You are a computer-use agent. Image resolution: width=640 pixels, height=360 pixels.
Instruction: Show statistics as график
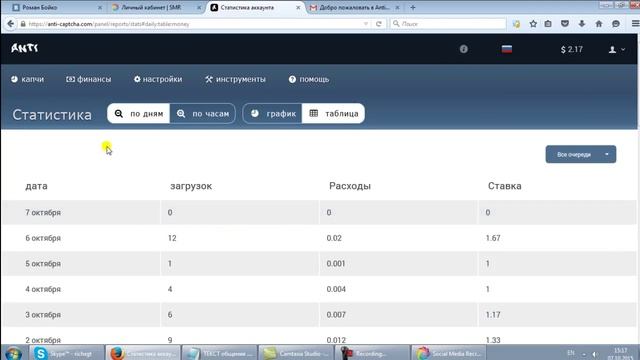click(273, 113)
